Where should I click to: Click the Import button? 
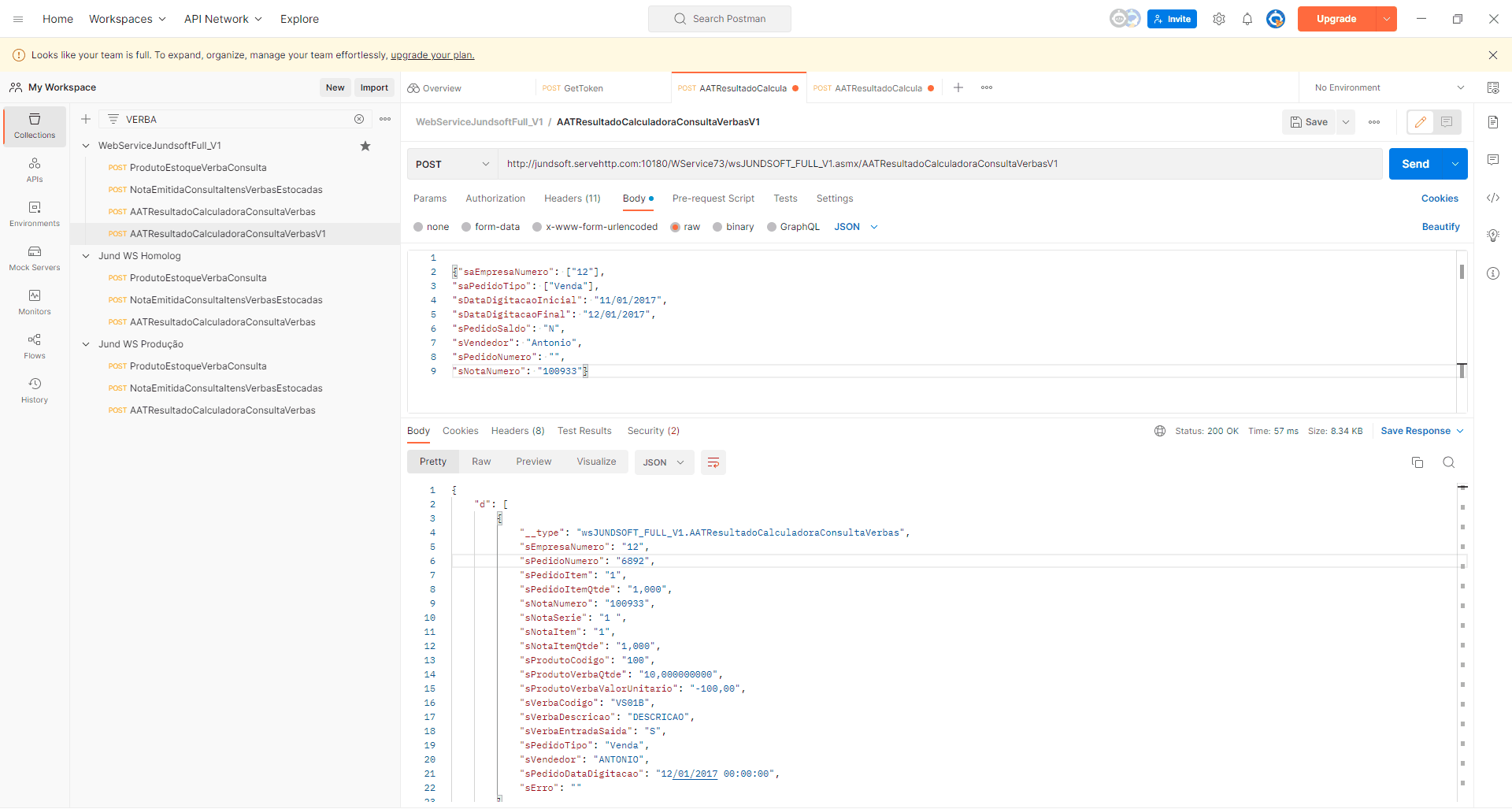[x=374, y=87]
